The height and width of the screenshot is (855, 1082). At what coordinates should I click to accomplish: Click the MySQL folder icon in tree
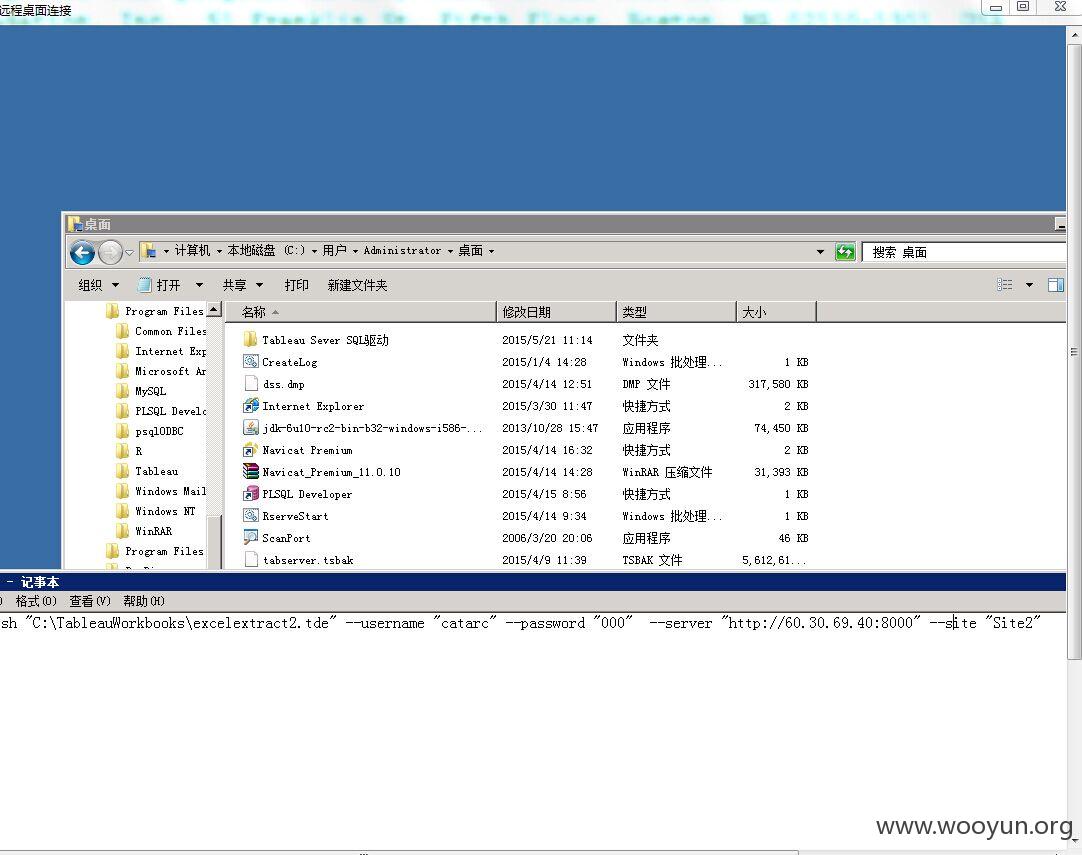122,391
